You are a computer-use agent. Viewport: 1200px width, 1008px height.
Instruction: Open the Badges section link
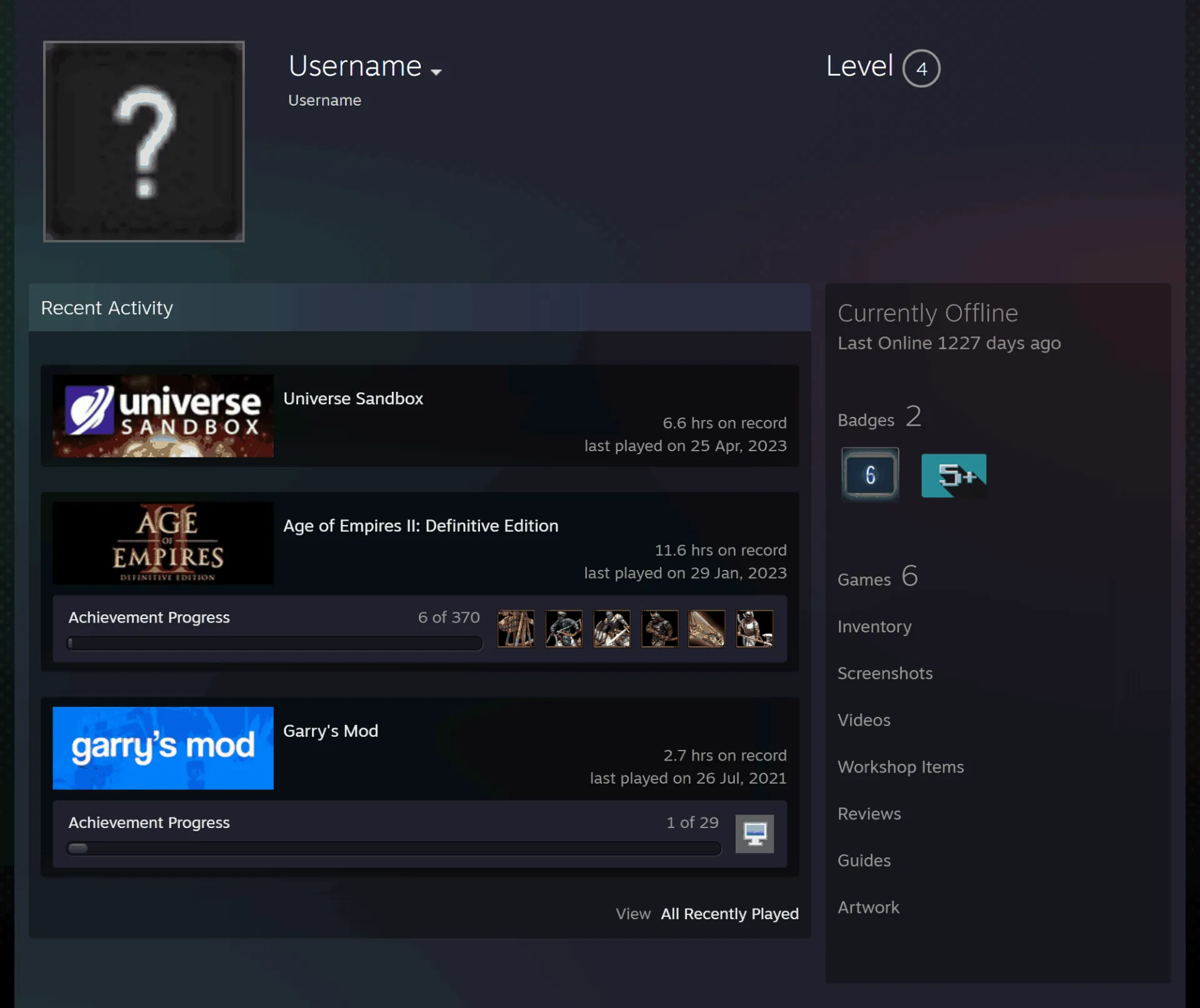point(879,417)
